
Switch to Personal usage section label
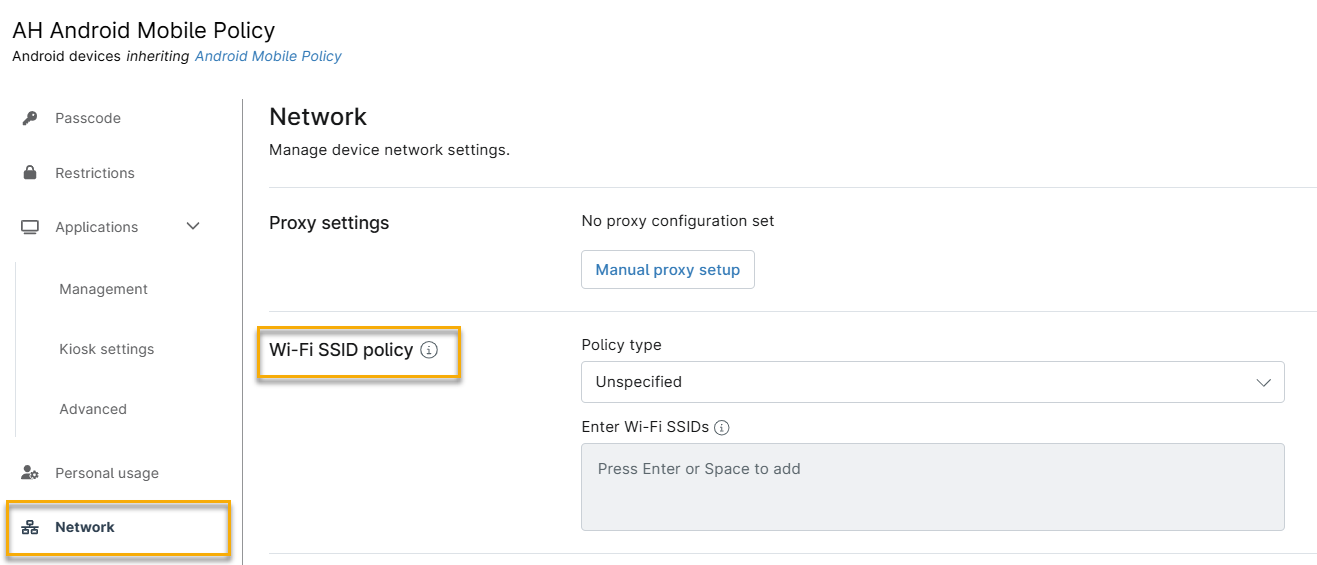[x=107, y=473]
